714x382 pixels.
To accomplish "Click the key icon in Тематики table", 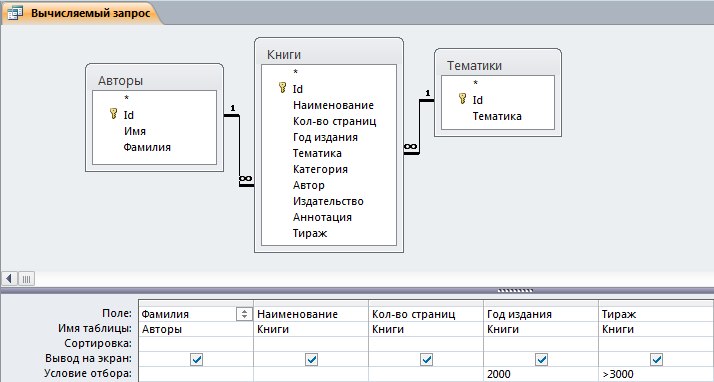I will click(x=462, y=99).
